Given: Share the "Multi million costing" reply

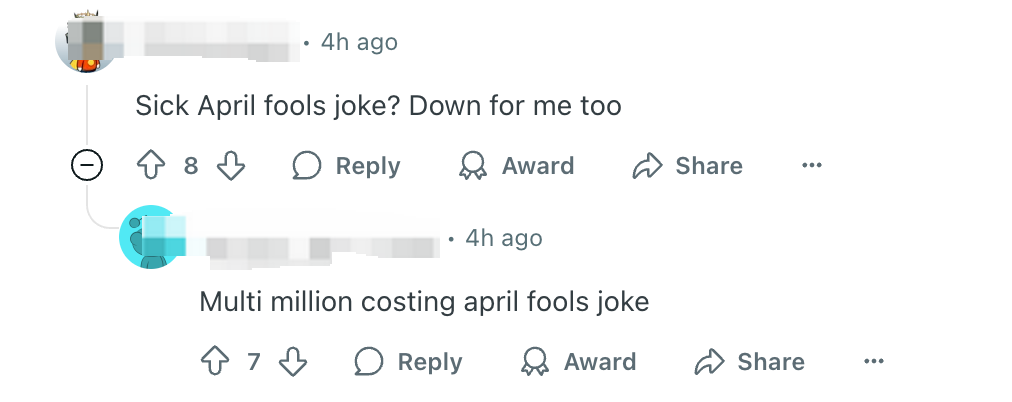Looking at the screenshot, I should [750, 362].
